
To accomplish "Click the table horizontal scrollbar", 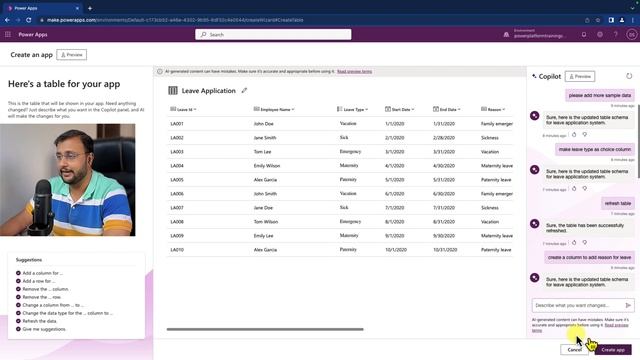I will point(265,329).
